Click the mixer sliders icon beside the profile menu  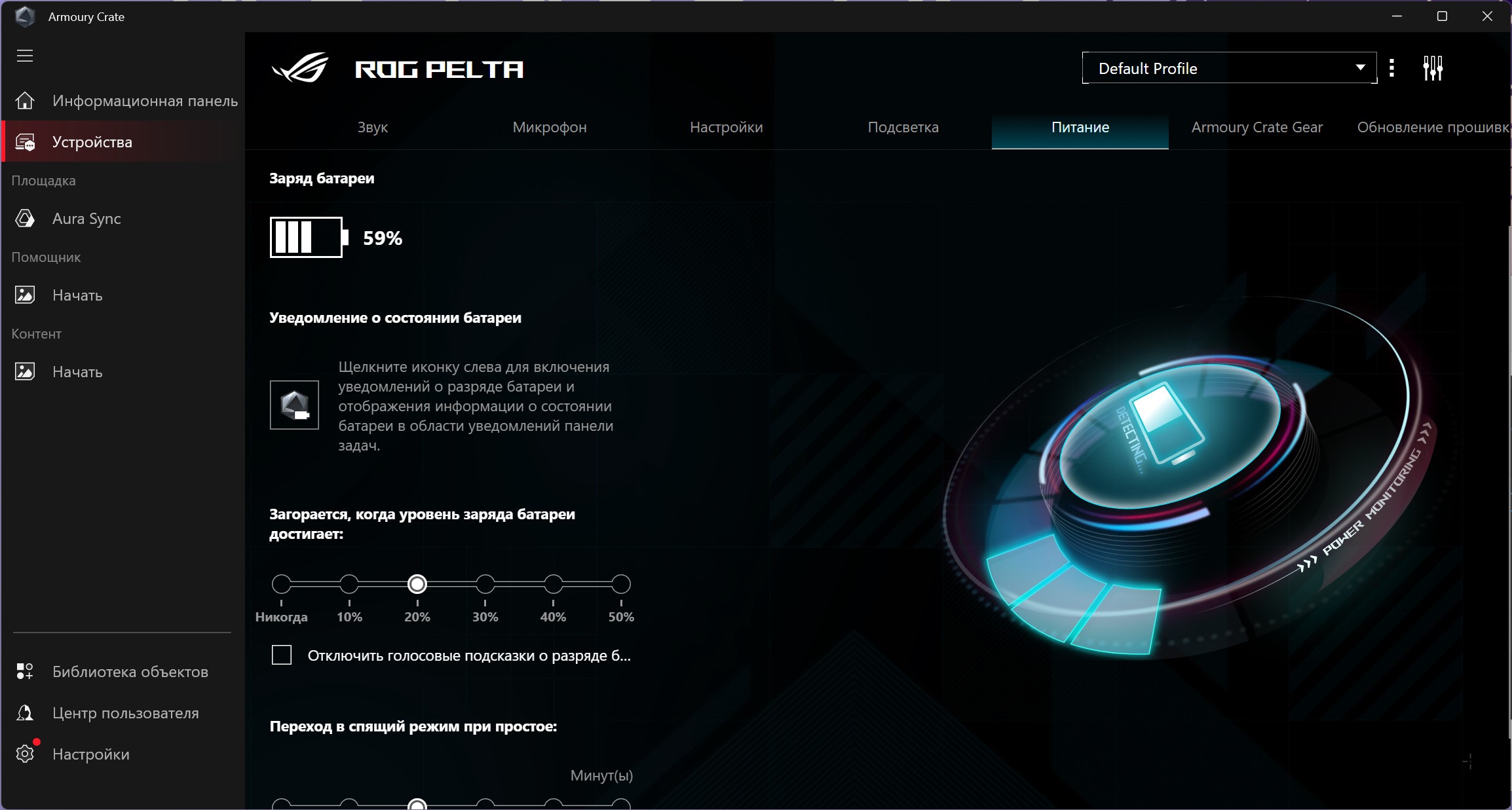click(1433, 68)
